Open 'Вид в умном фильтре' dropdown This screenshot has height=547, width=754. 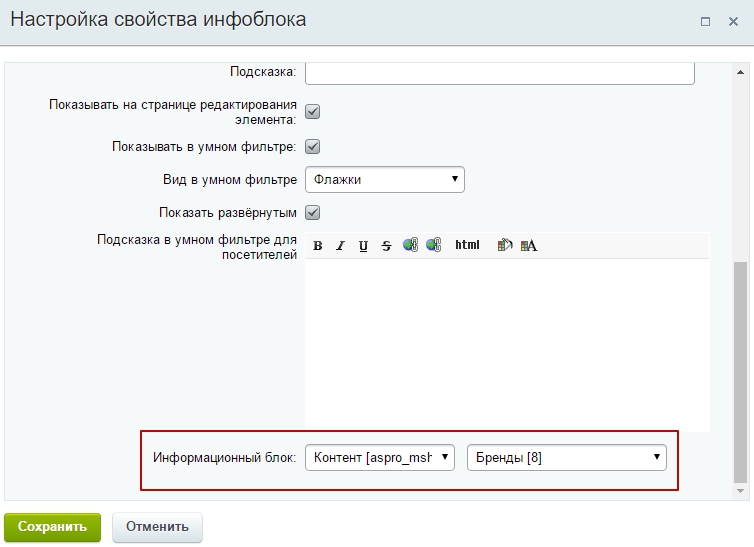click(384, 180)
